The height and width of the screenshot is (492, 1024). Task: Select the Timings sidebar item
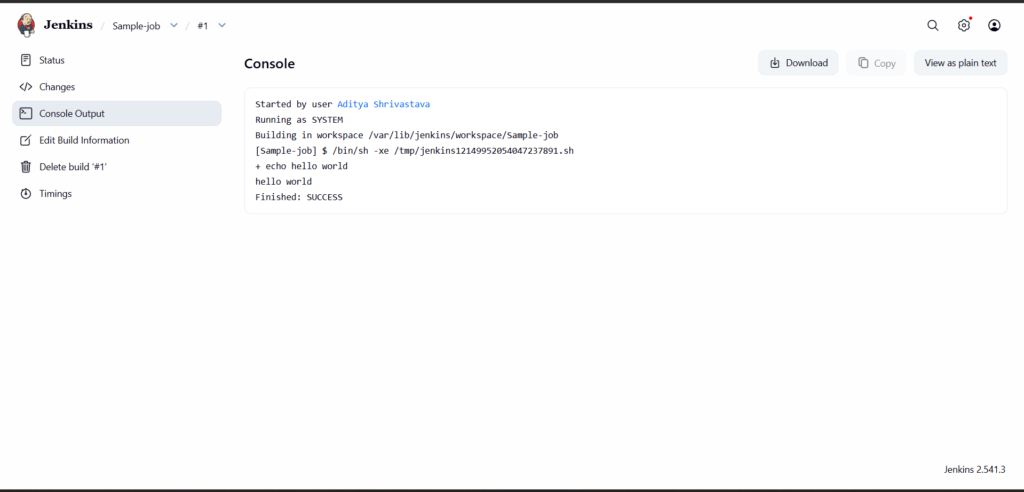point(55,194)
